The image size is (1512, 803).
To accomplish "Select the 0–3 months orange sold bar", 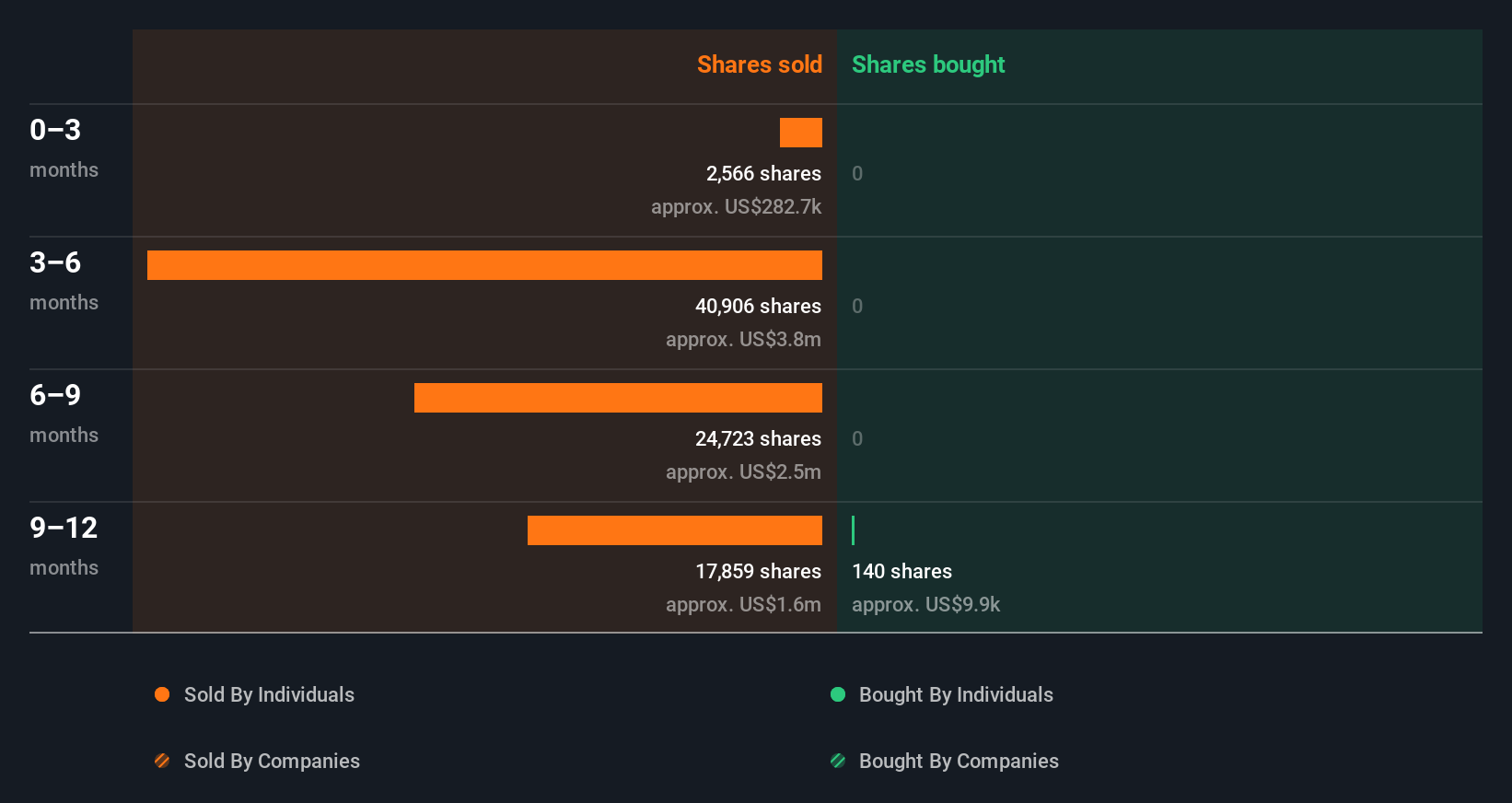I will [x=801, y=133].
